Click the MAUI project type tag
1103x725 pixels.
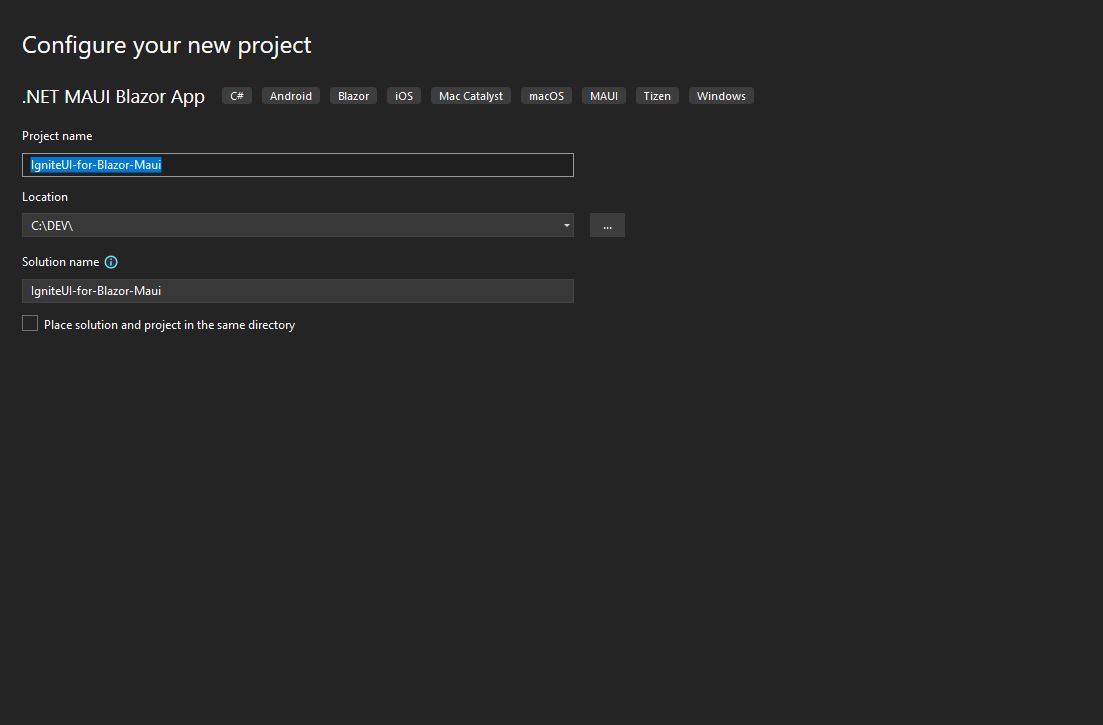[604, 96]
